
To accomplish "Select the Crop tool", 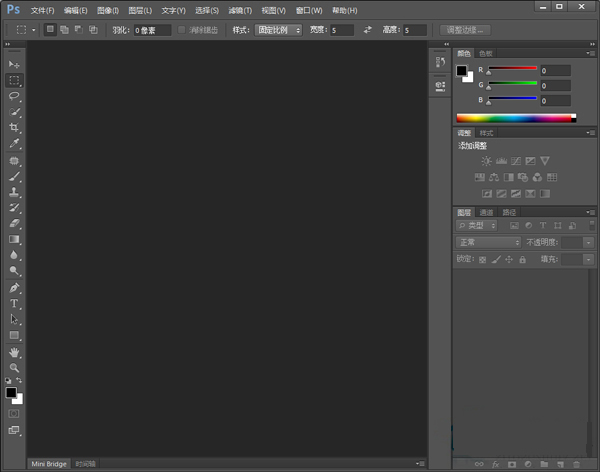I will click(x=15, y=128).
